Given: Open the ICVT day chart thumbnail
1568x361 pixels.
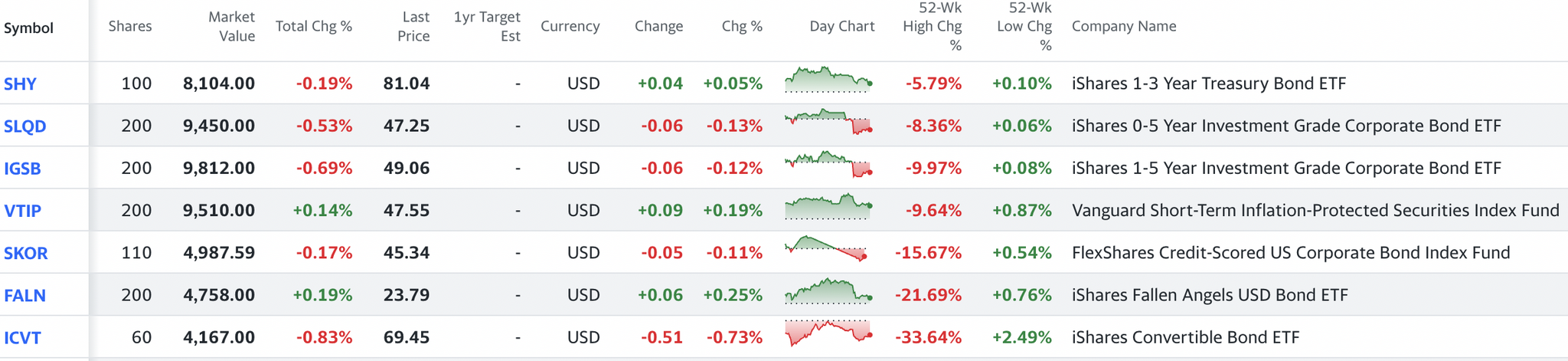Looking at the screenshot, I should tap(828, 333).
